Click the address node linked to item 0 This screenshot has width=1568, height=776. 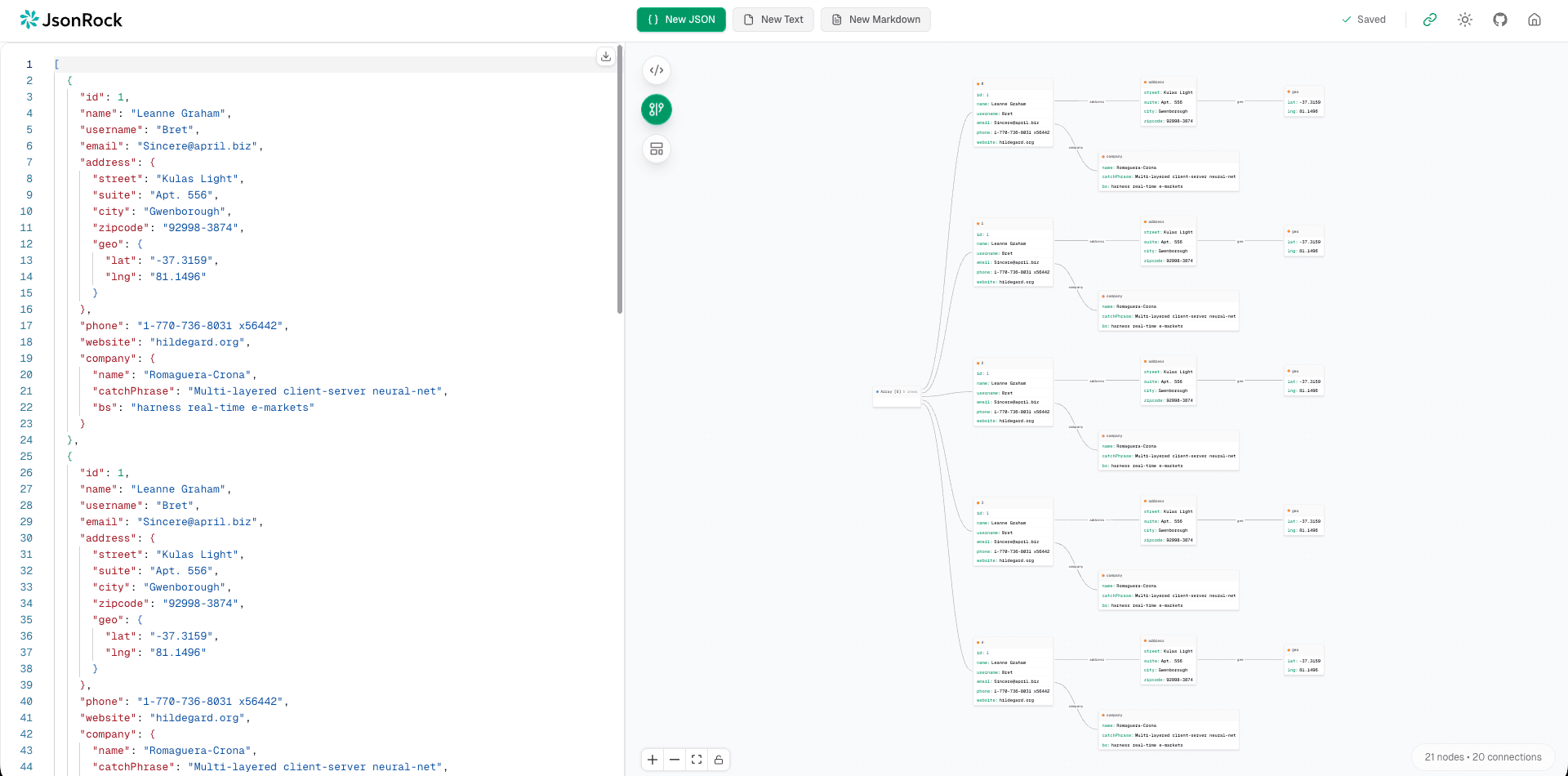[1169, 102]
